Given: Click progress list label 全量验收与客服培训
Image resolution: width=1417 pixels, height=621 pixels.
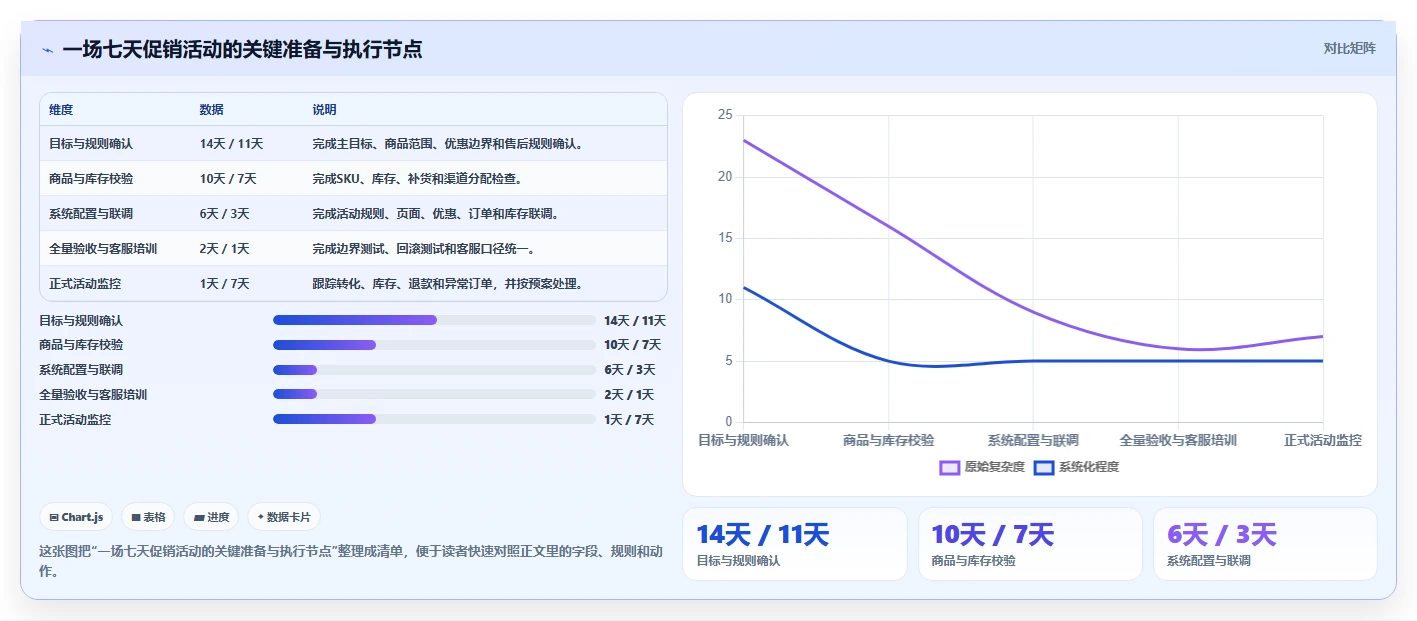Looking at the screenshot, I should pyautogui.click(x=93, y=395).
